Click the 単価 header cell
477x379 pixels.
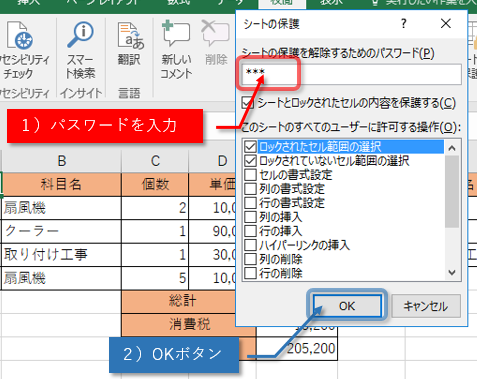coord(212,184)
